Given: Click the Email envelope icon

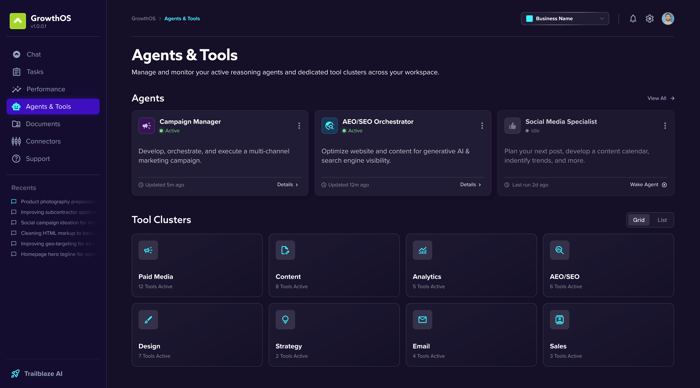Looking at the screenshot, I should click(422, 320).
